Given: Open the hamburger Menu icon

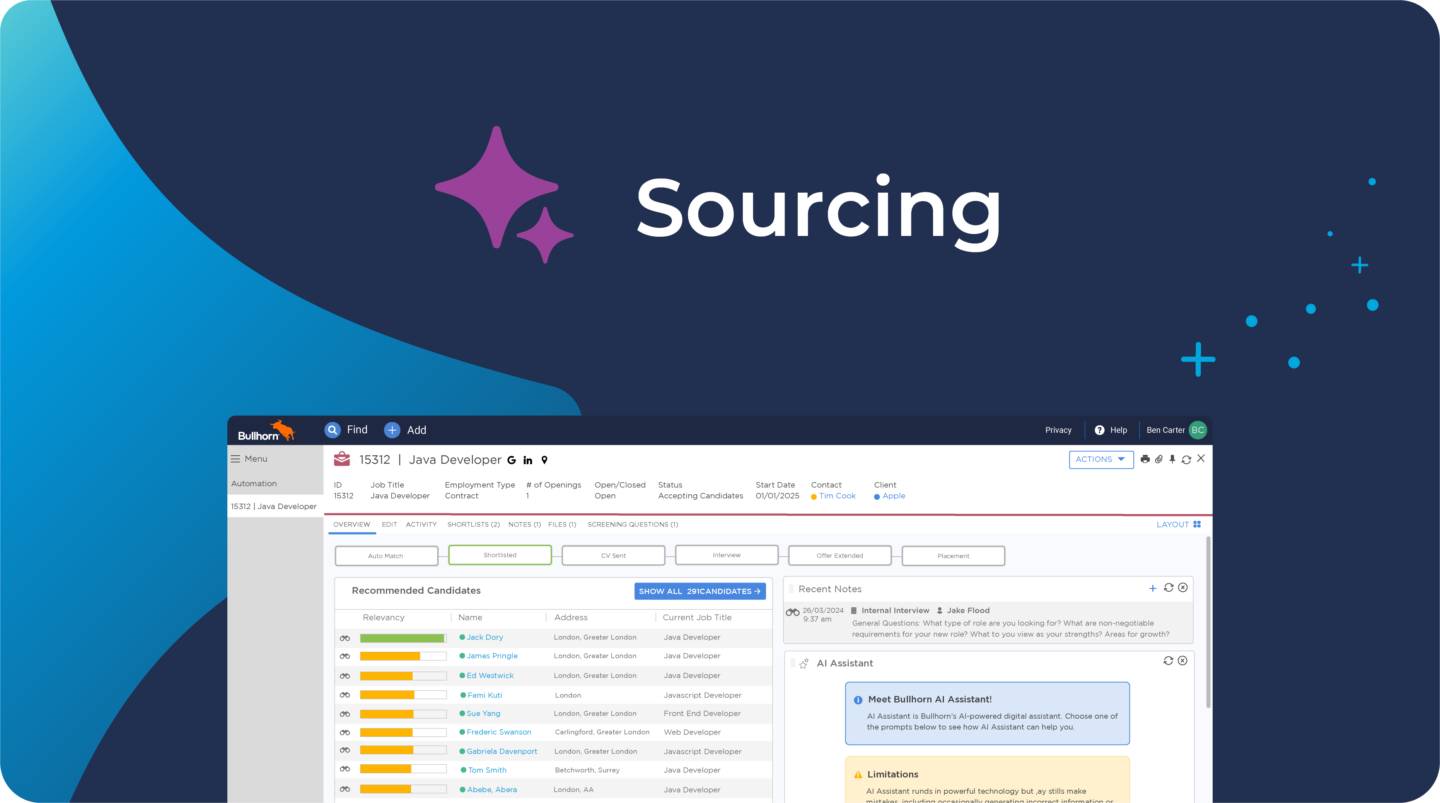Looking at the screenshot, I should (236, 459).
